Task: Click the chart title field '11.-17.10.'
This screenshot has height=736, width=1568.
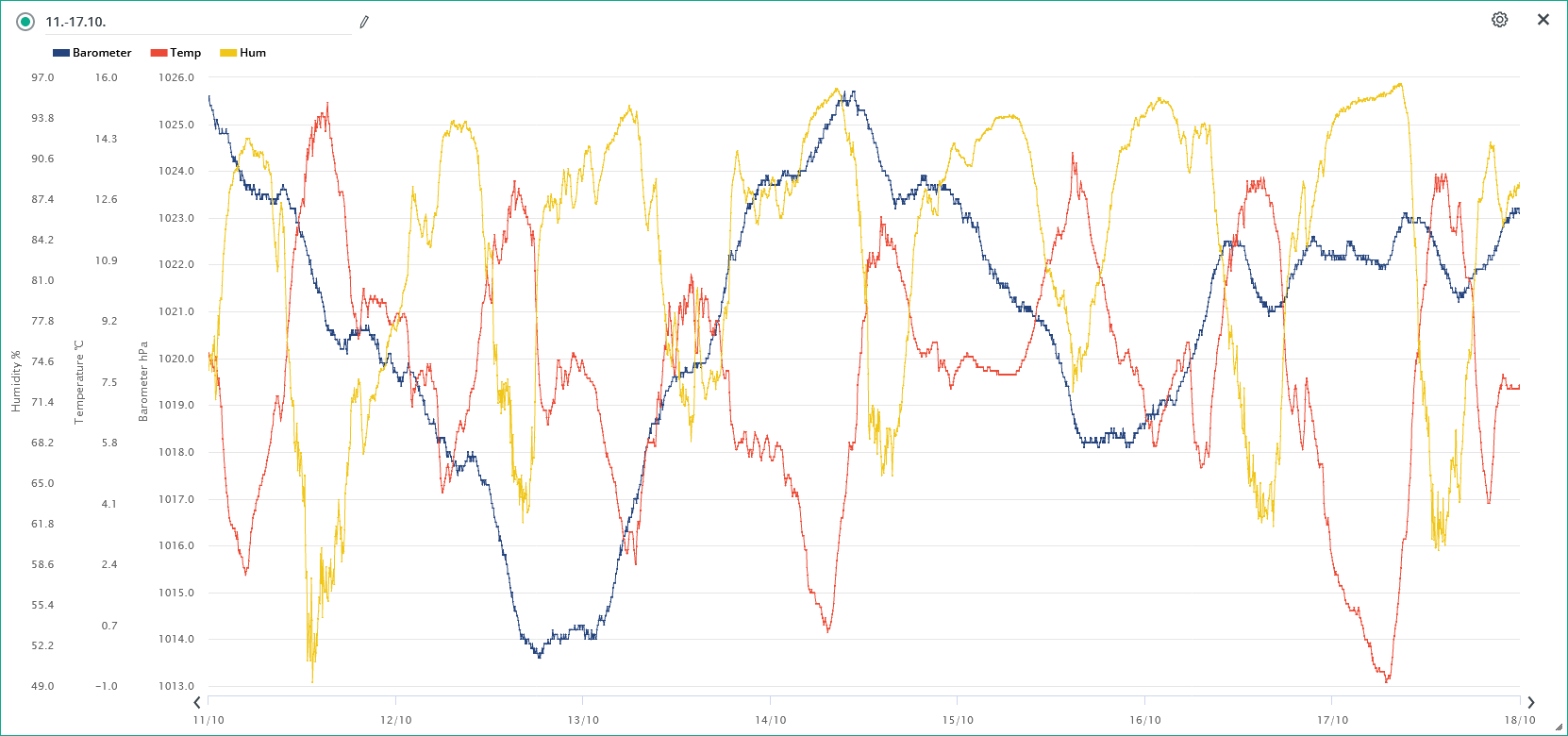Action: (189, 22)
